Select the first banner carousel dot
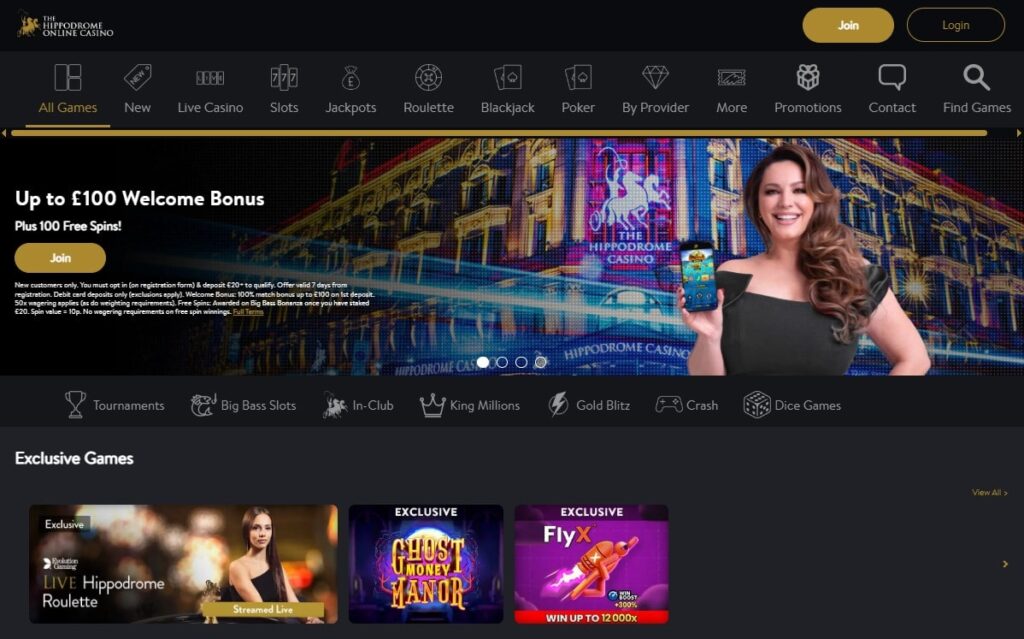 point(483,362)
